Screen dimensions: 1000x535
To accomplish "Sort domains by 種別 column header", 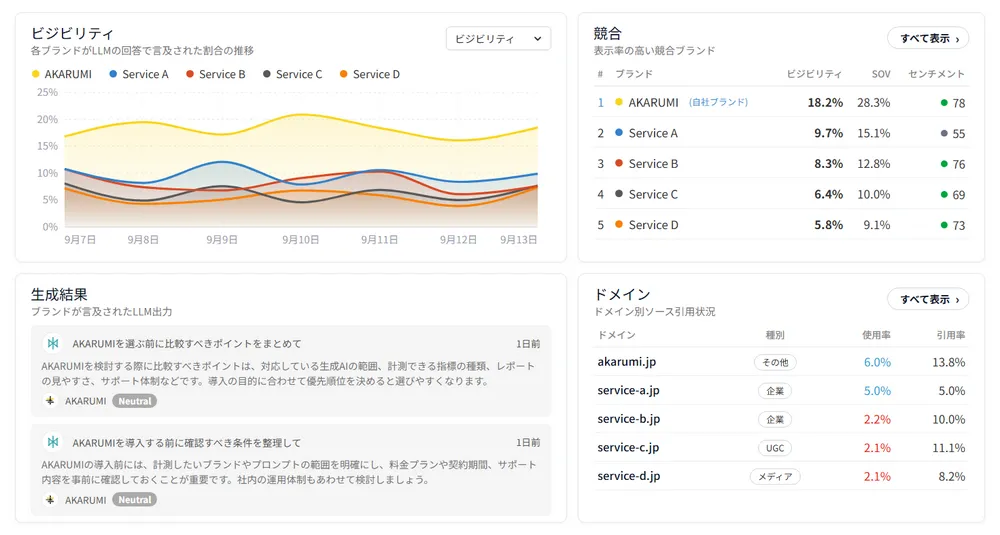I will point(775,335).
